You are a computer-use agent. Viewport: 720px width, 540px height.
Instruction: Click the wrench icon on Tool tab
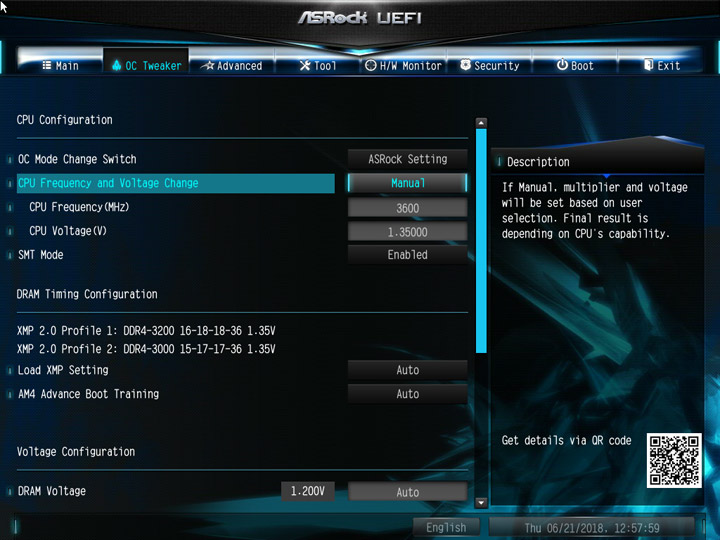click(305, 65)
